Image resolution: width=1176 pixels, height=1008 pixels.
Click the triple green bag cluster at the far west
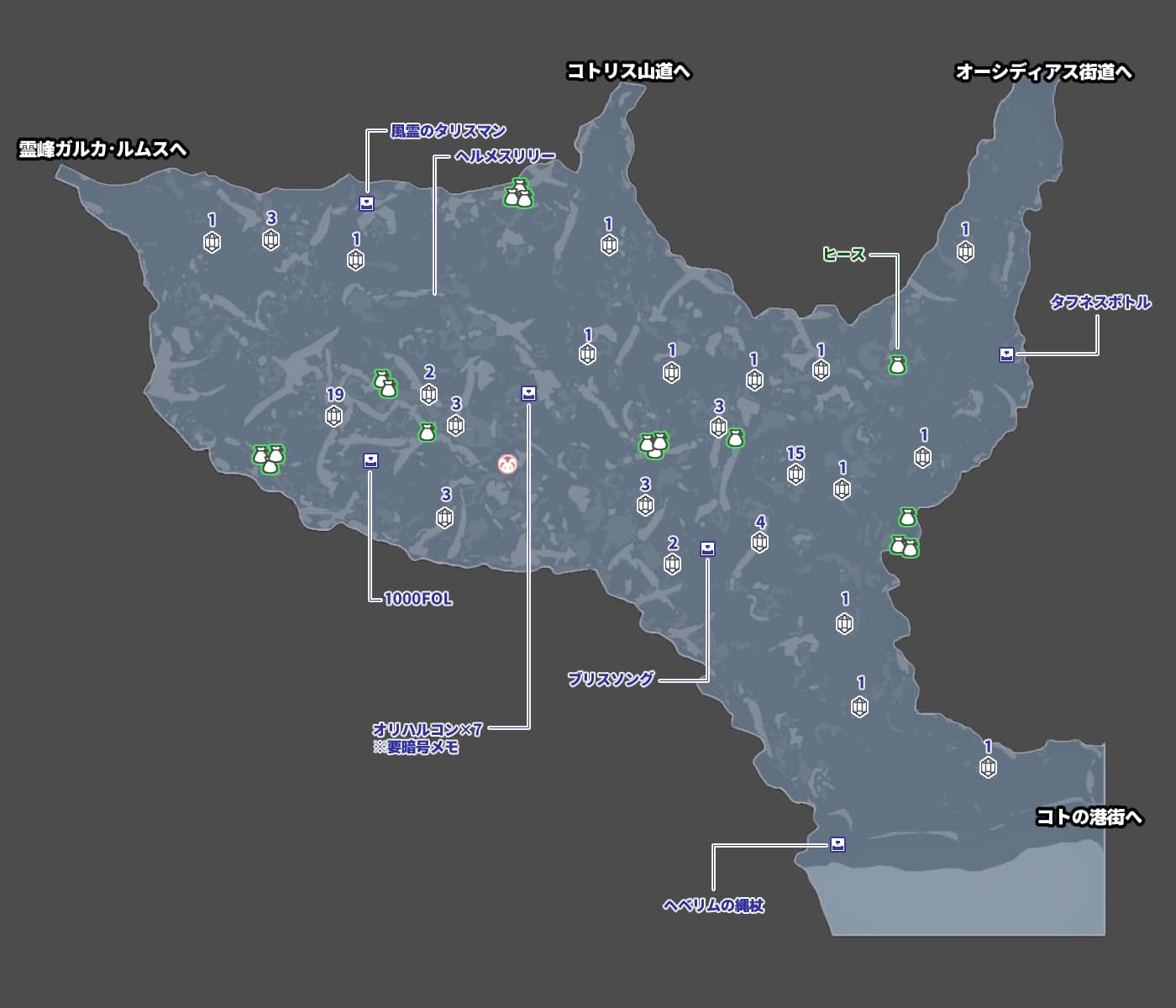pyautogui.click(x=269, y=459)
